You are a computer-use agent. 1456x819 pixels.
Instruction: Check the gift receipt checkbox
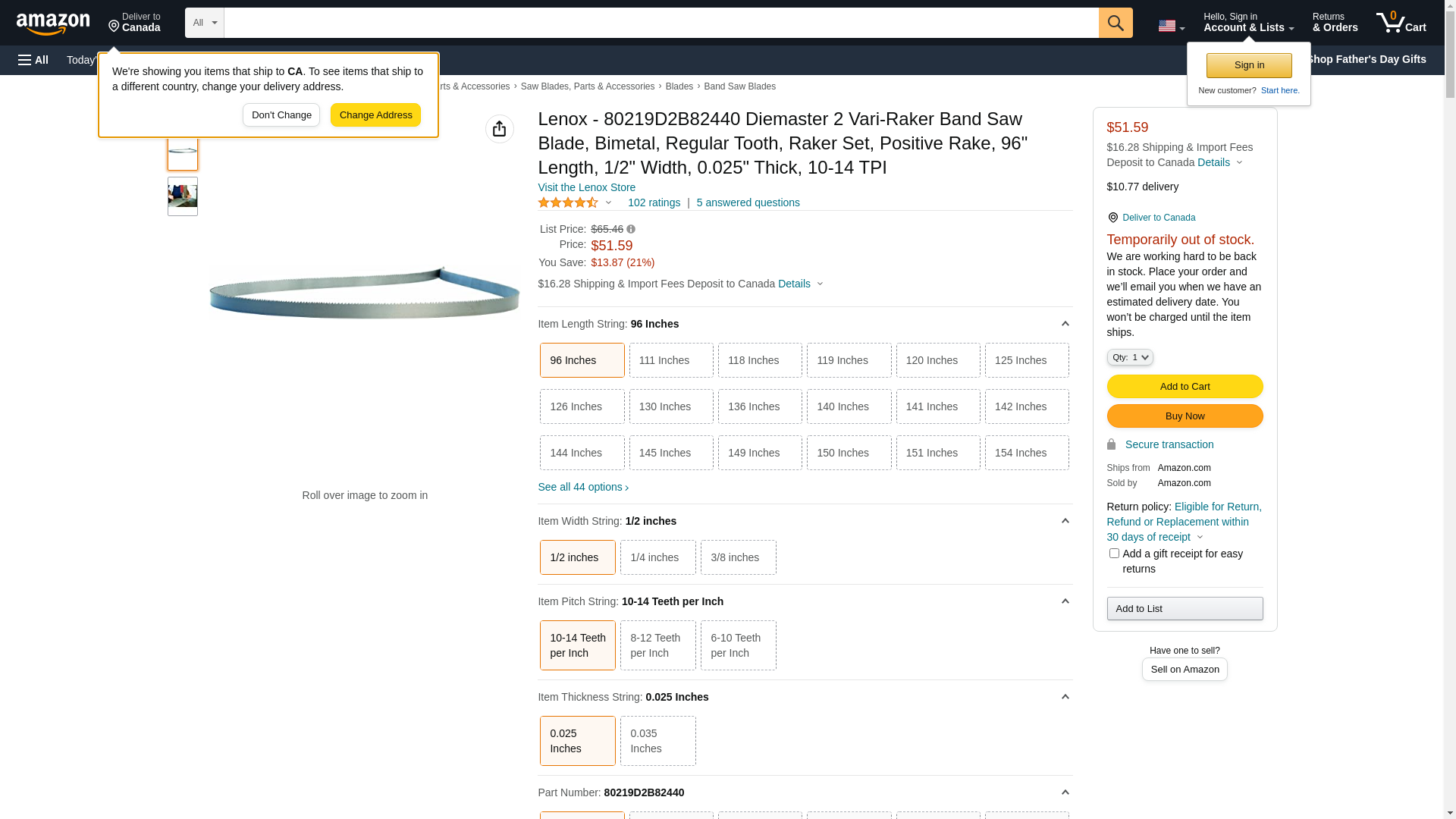1114,554
